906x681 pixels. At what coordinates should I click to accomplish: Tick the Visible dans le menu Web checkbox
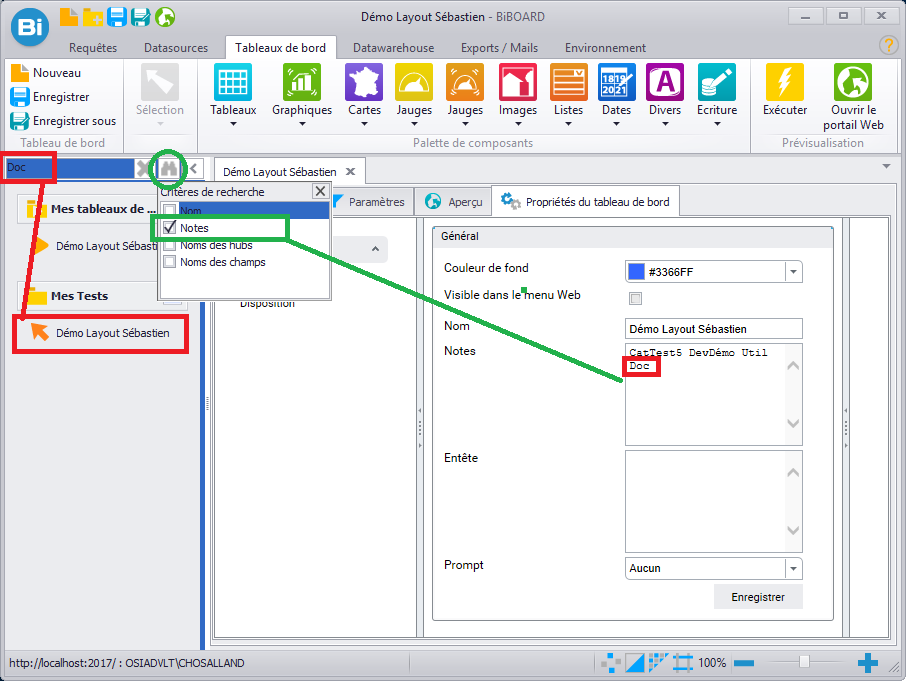click(x=636, y=298)
